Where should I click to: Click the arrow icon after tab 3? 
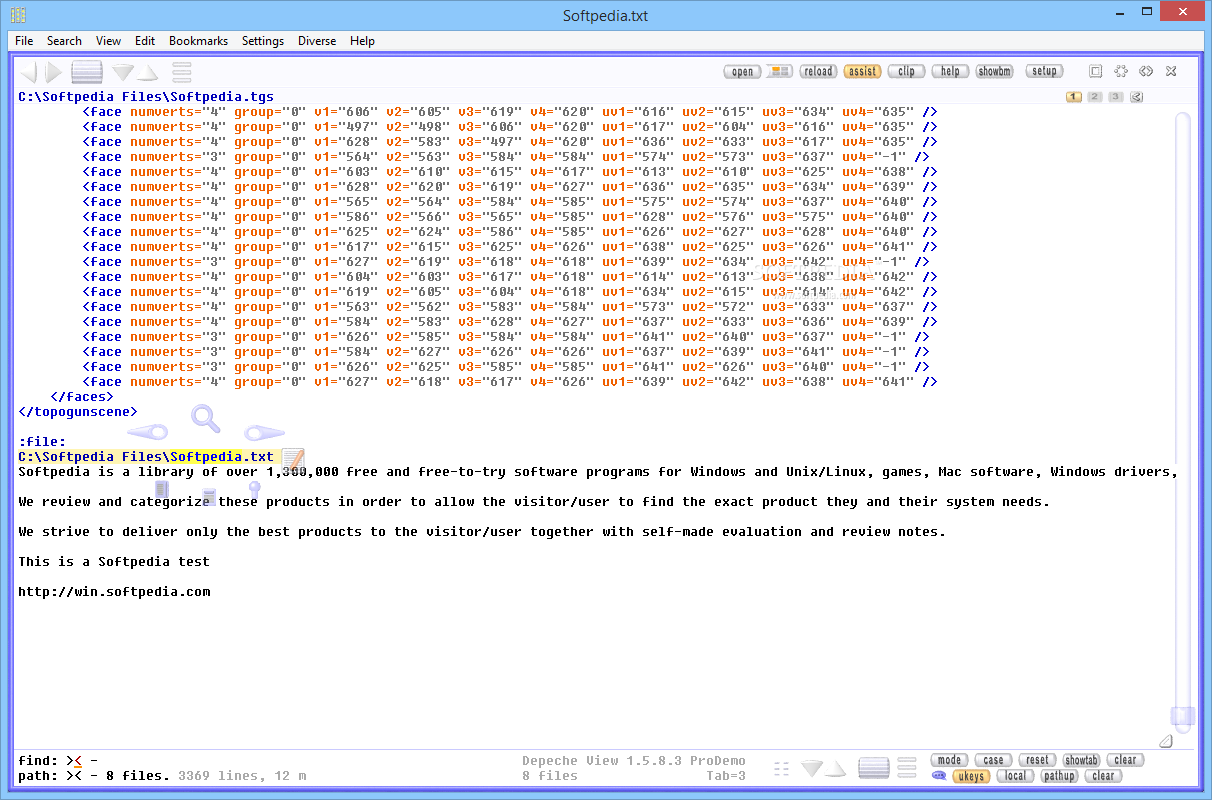click(x=1137, y=97)
